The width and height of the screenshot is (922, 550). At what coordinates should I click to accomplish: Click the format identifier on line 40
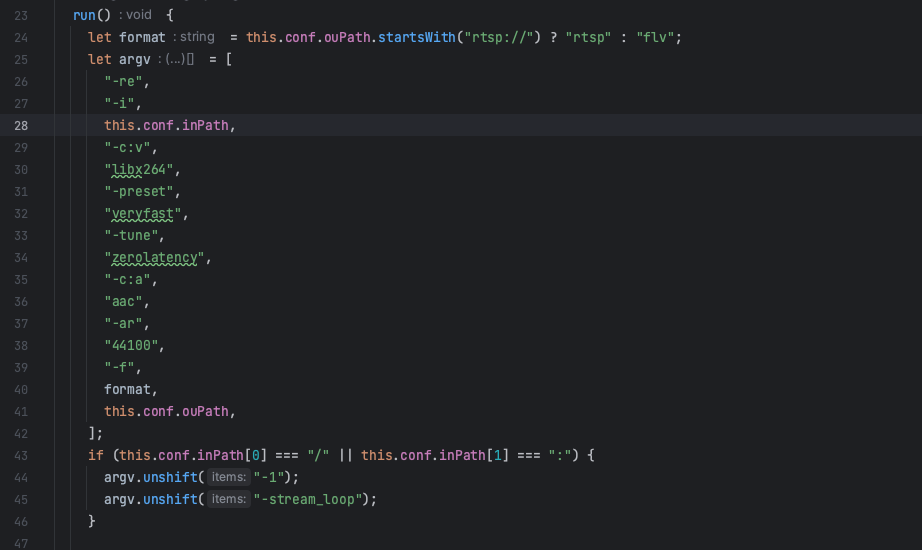pyautogui.click(x=127, y=389)
